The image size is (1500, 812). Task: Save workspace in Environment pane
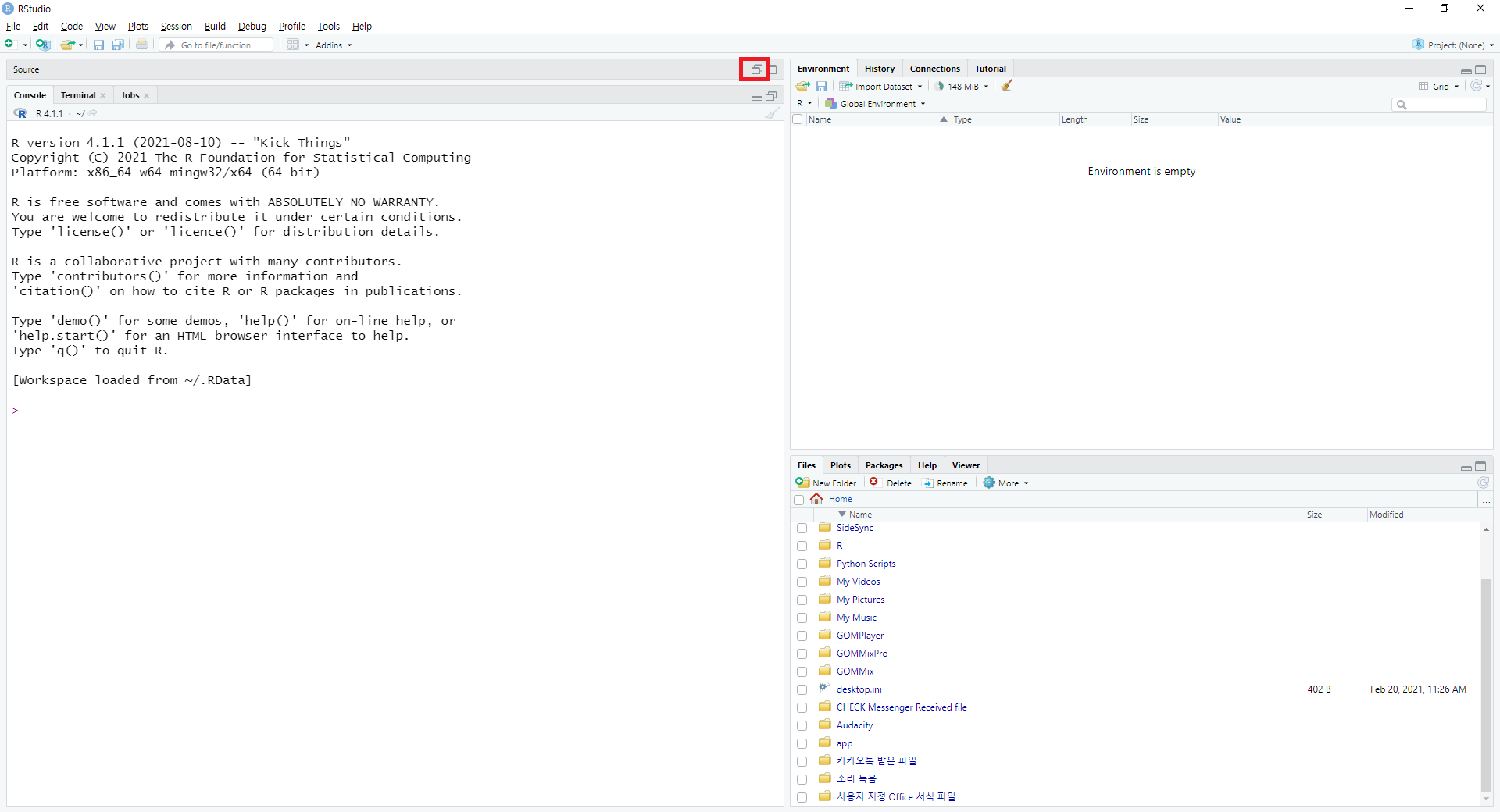pyautogui.click(x=821, y=86)
